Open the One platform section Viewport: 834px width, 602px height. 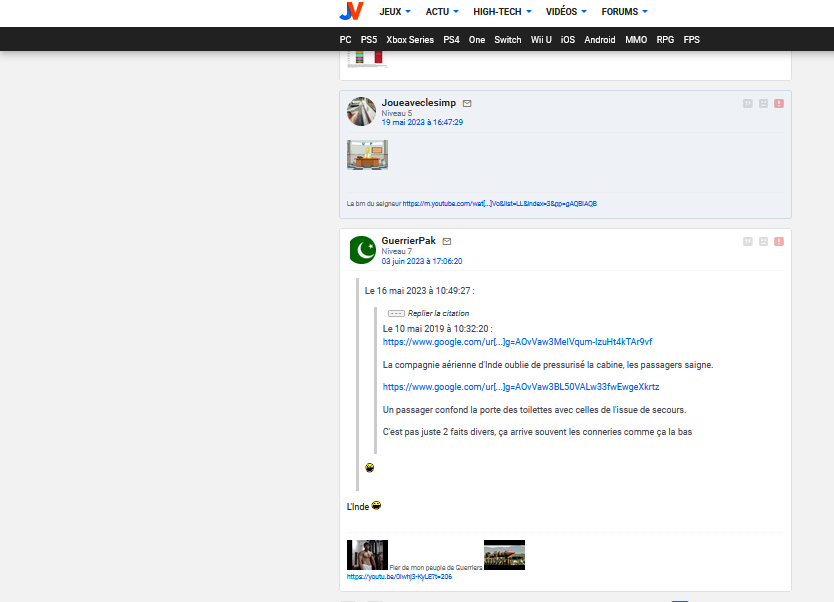(x=477, y=40)
